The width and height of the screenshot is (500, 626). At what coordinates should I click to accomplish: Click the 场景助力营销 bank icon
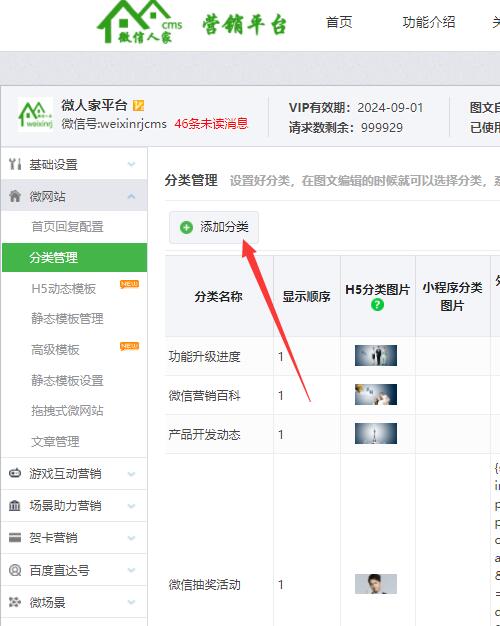click(15, 505)
